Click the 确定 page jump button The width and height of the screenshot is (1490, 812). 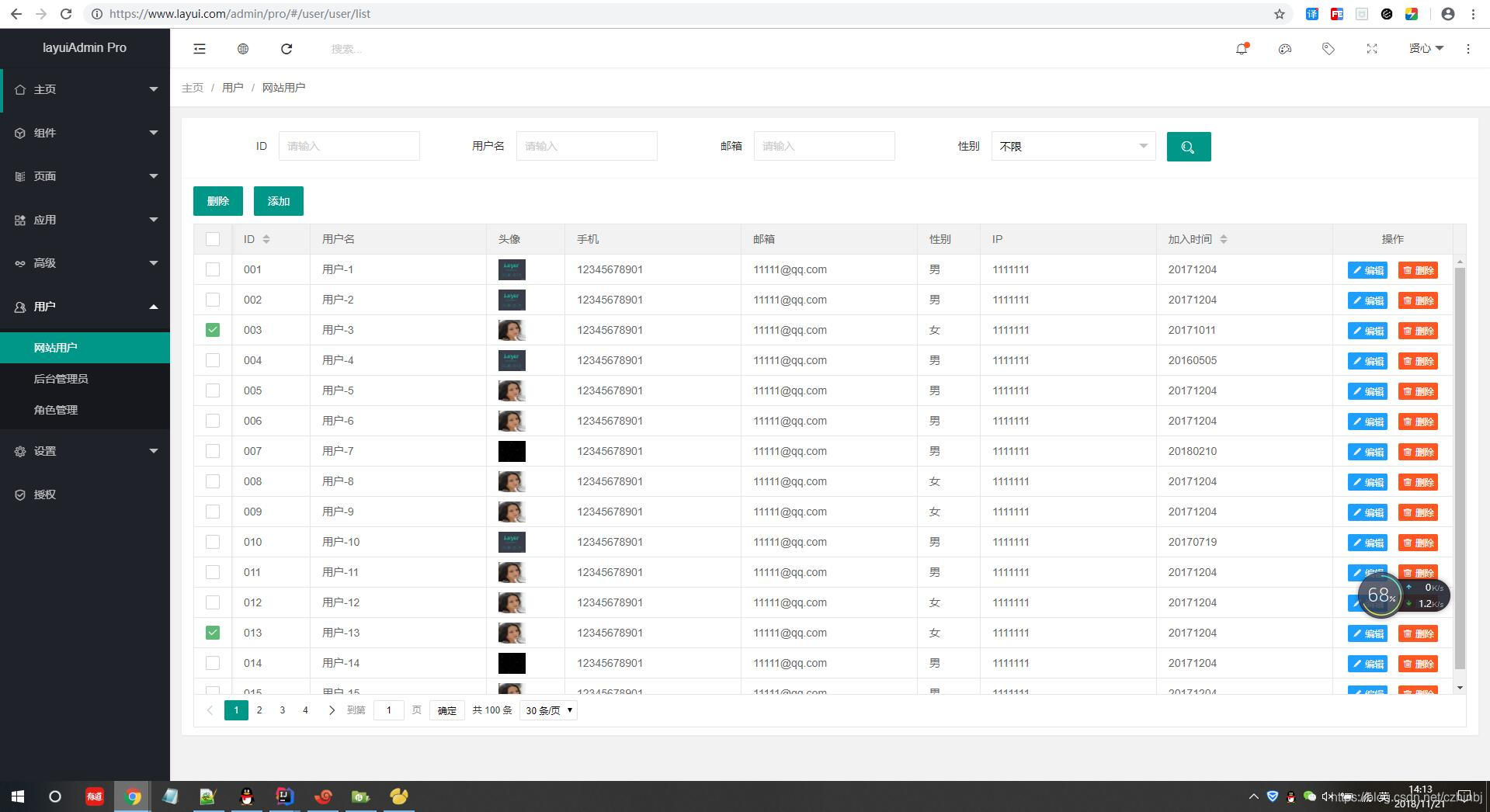(x=447, y=710)
